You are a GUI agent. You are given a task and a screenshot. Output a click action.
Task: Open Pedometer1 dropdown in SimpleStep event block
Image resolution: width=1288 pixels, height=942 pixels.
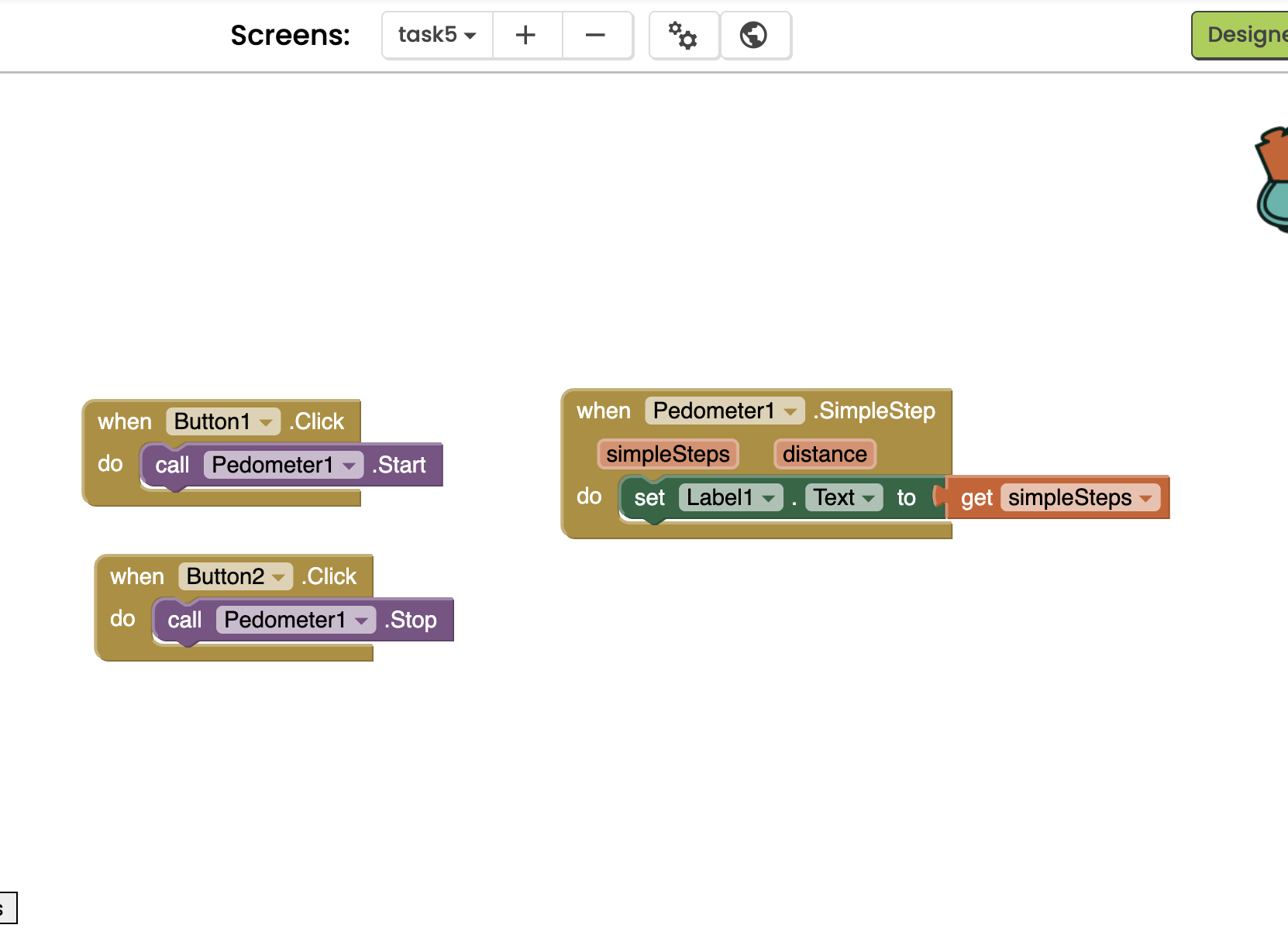(x=725, y=411)
